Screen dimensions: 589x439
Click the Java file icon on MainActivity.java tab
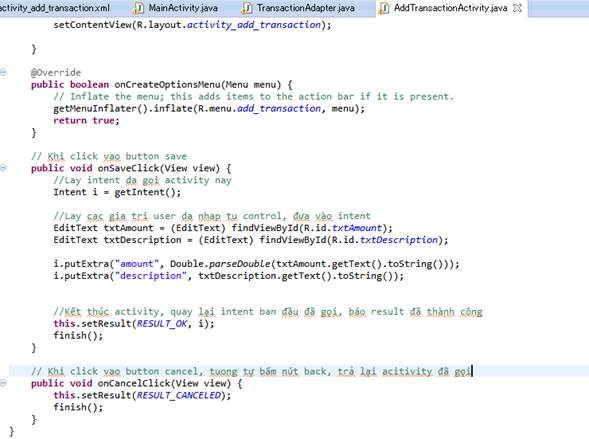click(x=139, y=8)
